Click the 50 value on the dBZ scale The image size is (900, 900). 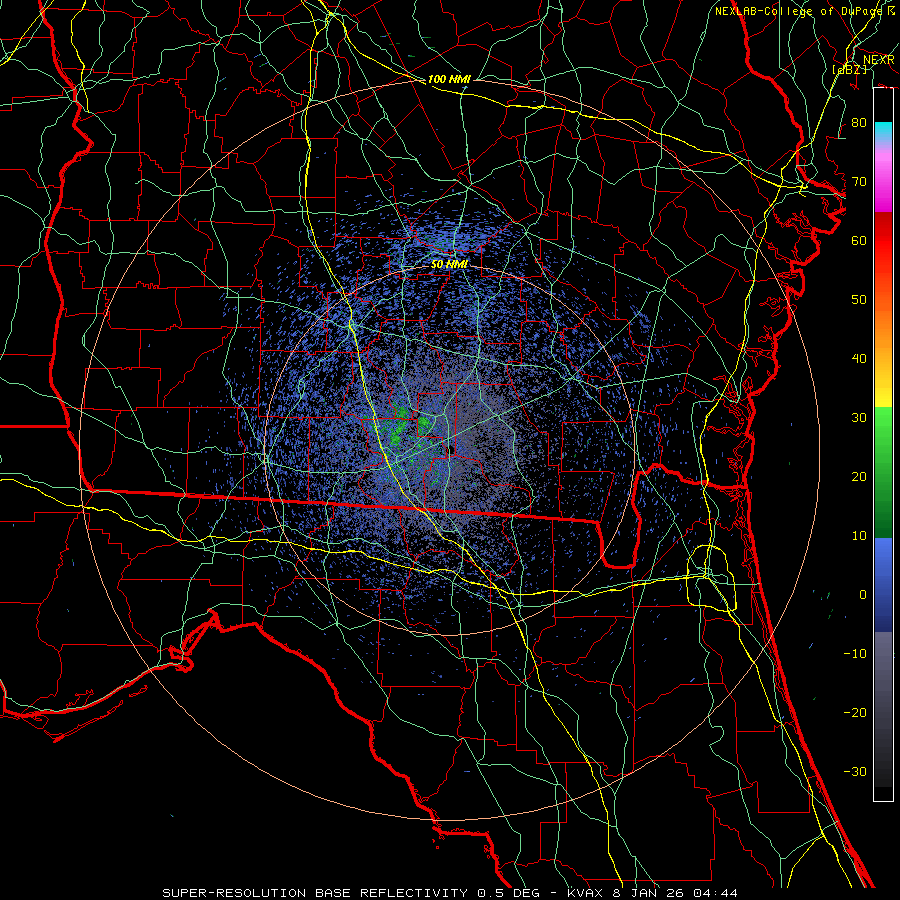point(859,300)
